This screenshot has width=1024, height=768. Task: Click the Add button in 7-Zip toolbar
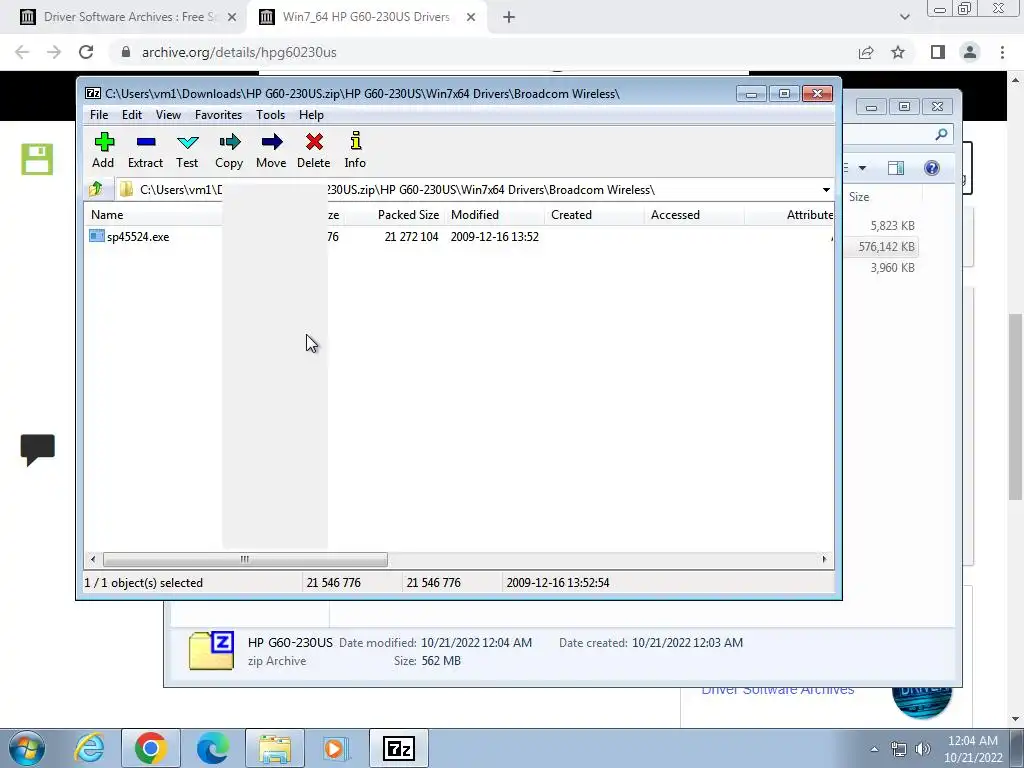tap(103, 151)
